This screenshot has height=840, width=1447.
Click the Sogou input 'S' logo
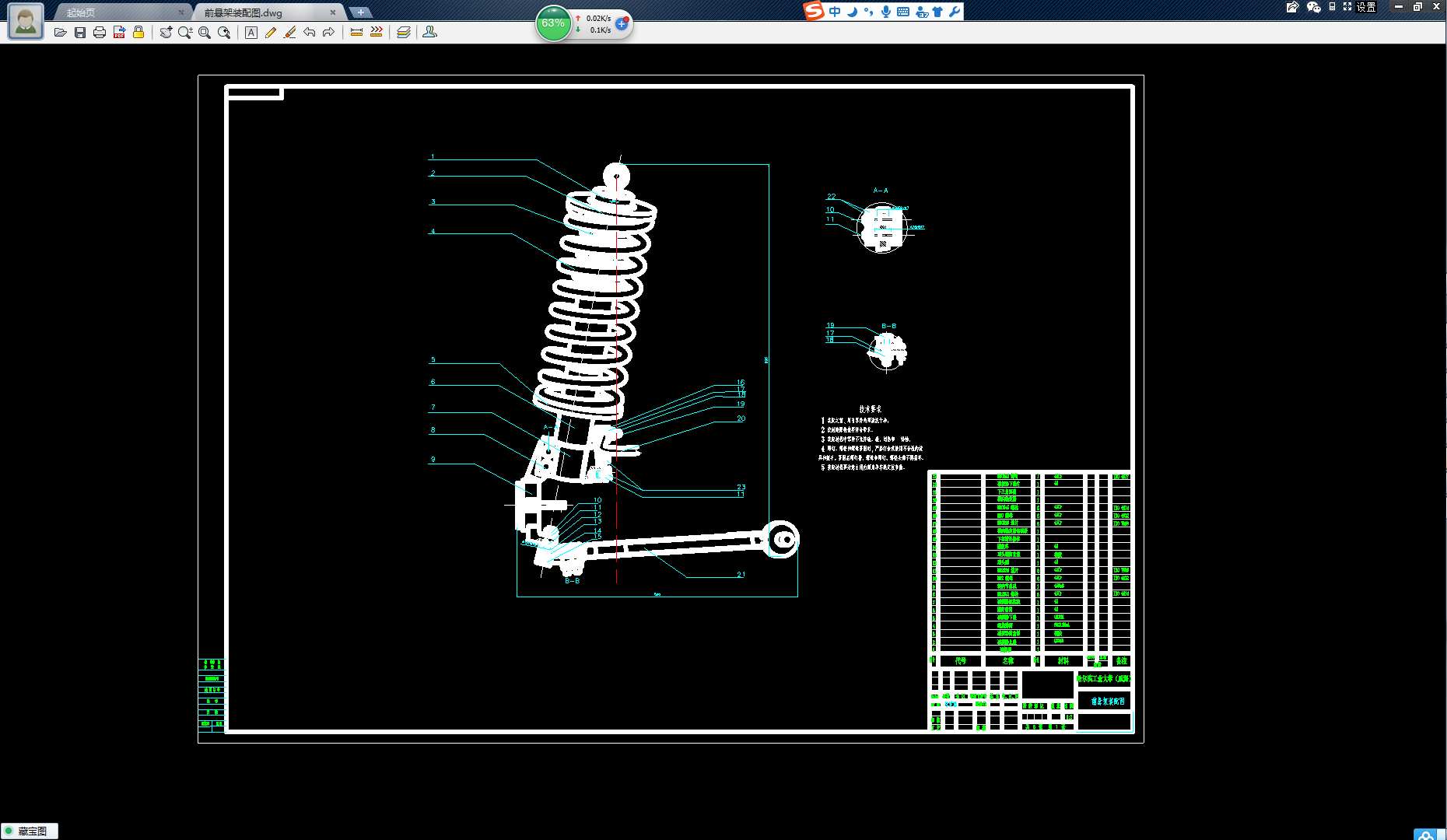pos(814,11)
